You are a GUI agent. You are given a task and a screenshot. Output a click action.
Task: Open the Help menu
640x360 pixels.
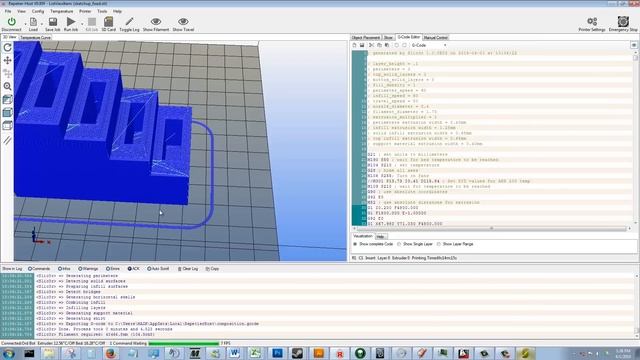pyautogui.click(x=117, y=11)
